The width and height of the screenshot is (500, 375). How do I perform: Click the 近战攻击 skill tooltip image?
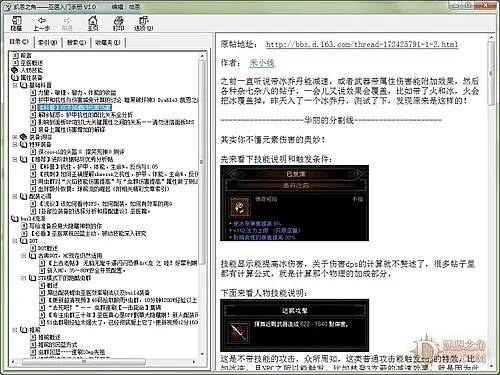(x=294, y=325)
